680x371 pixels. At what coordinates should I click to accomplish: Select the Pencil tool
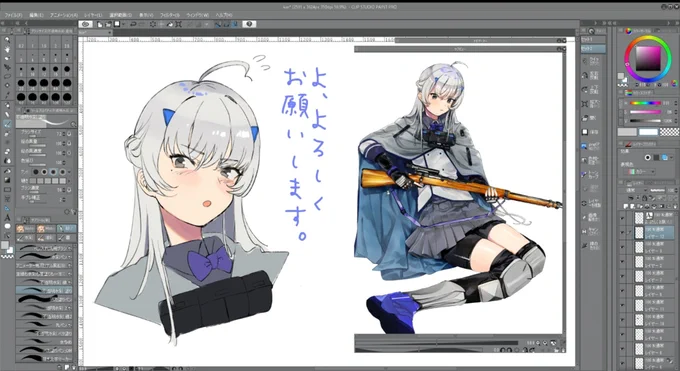click(7, 115)
